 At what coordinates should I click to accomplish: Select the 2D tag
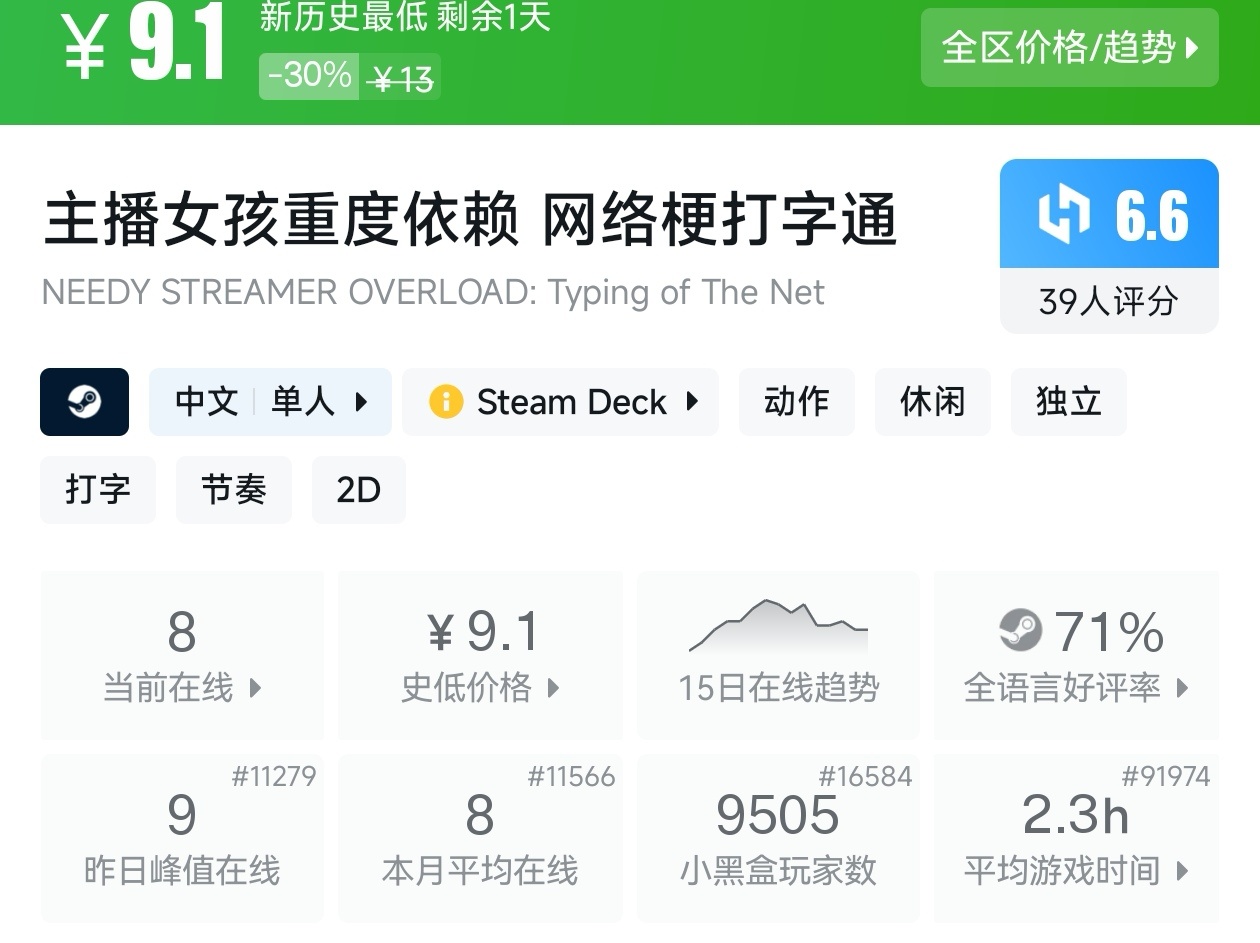click(358, 490)
